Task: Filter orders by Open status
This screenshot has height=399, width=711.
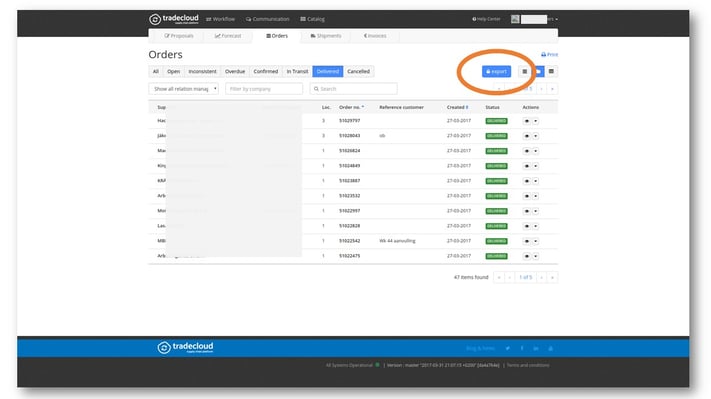Action: pos(173,71)
